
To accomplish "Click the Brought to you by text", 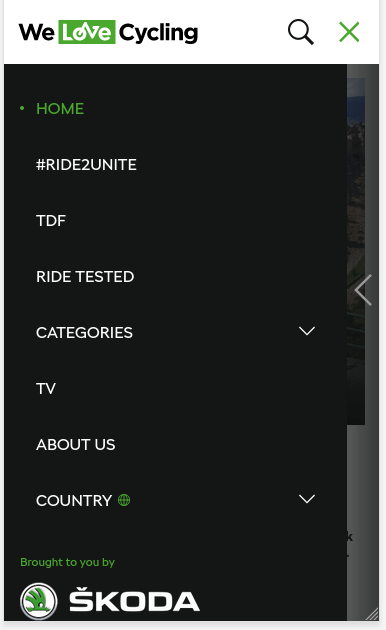I will (x=67, y=562).
